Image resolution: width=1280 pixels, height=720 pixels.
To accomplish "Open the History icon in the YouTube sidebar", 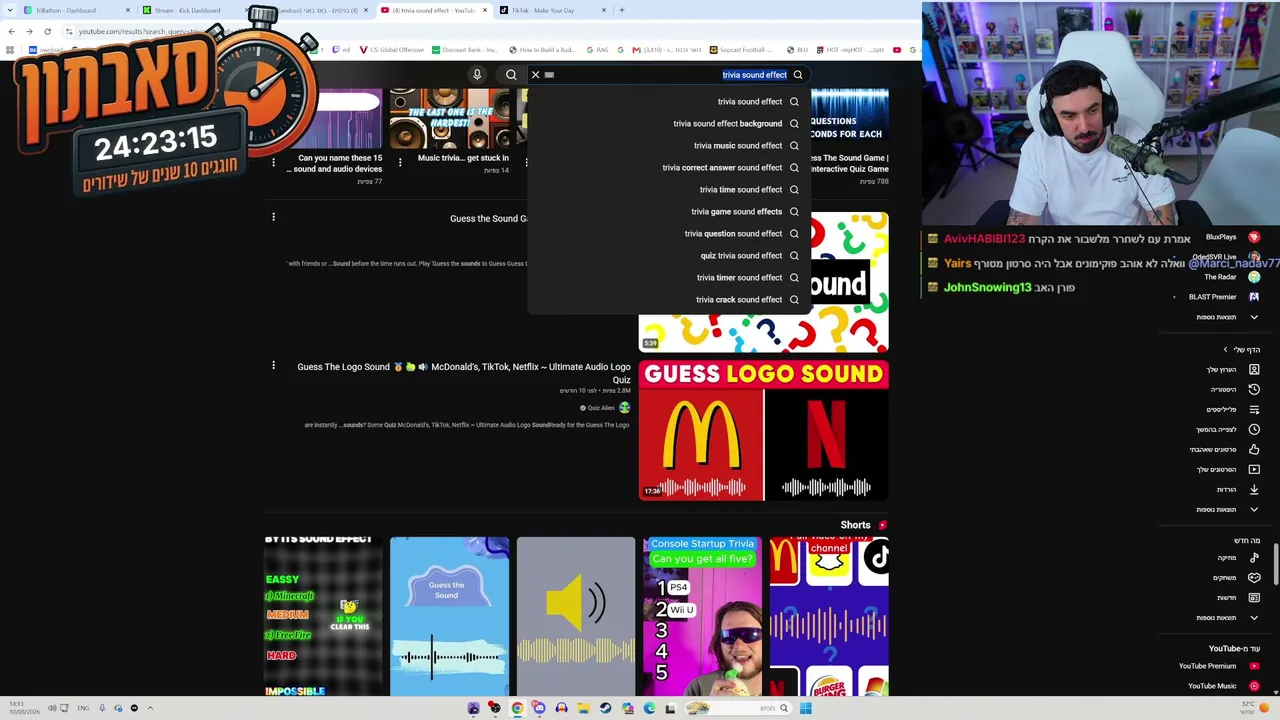I will 1254,390.
